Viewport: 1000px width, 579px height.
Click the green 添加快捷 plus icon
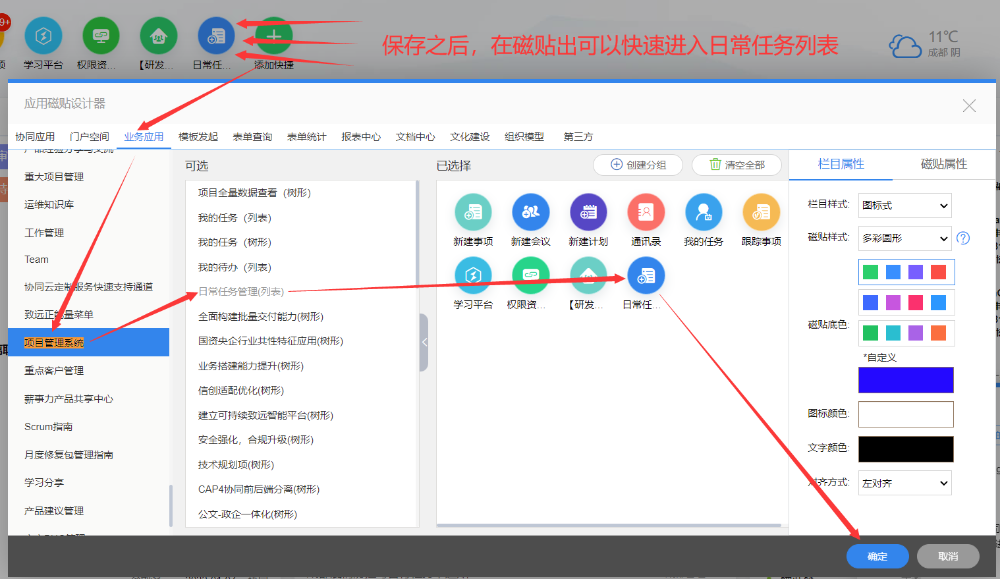click(274, 37)
